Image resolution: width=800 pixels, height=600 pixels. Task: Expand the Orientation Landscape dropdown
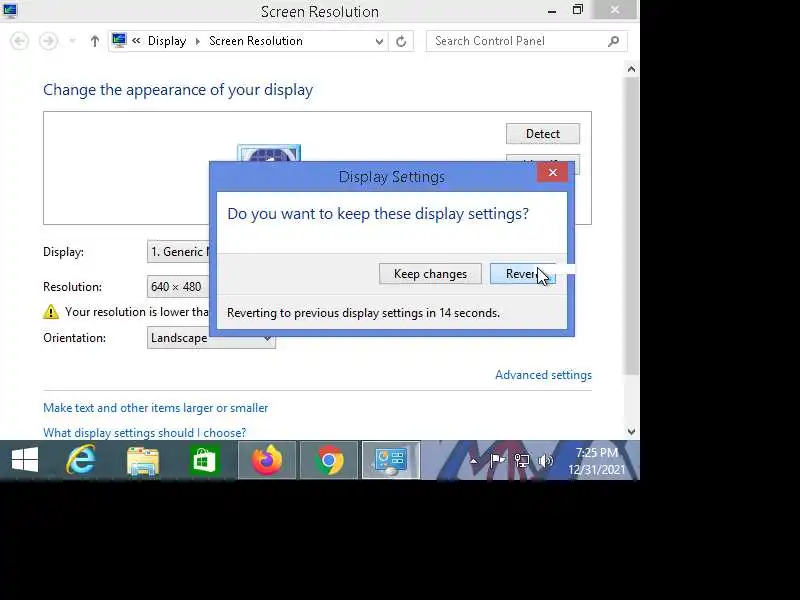click(211, 338)
